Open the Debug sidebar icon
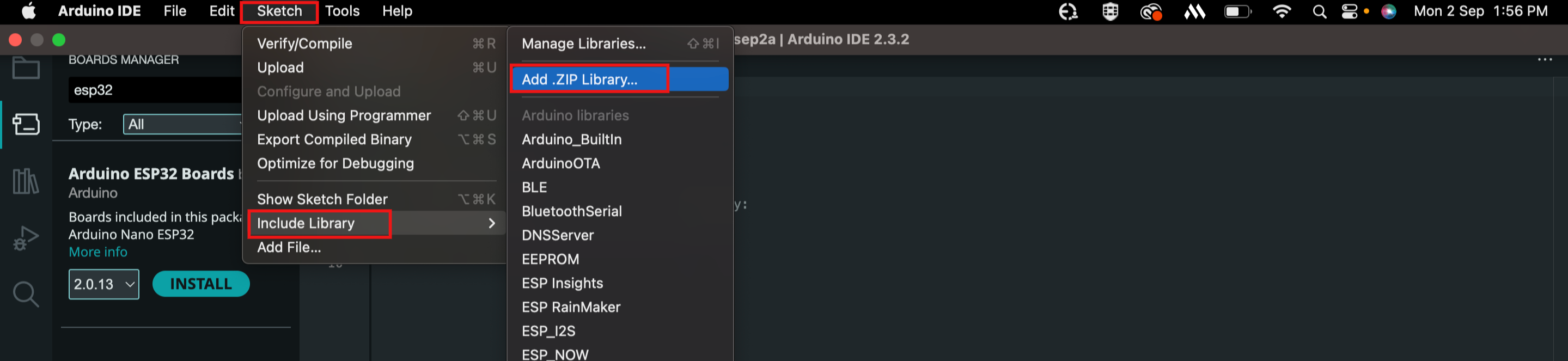This screenshot has height=361, width=1568. click(x=26, y=237)
